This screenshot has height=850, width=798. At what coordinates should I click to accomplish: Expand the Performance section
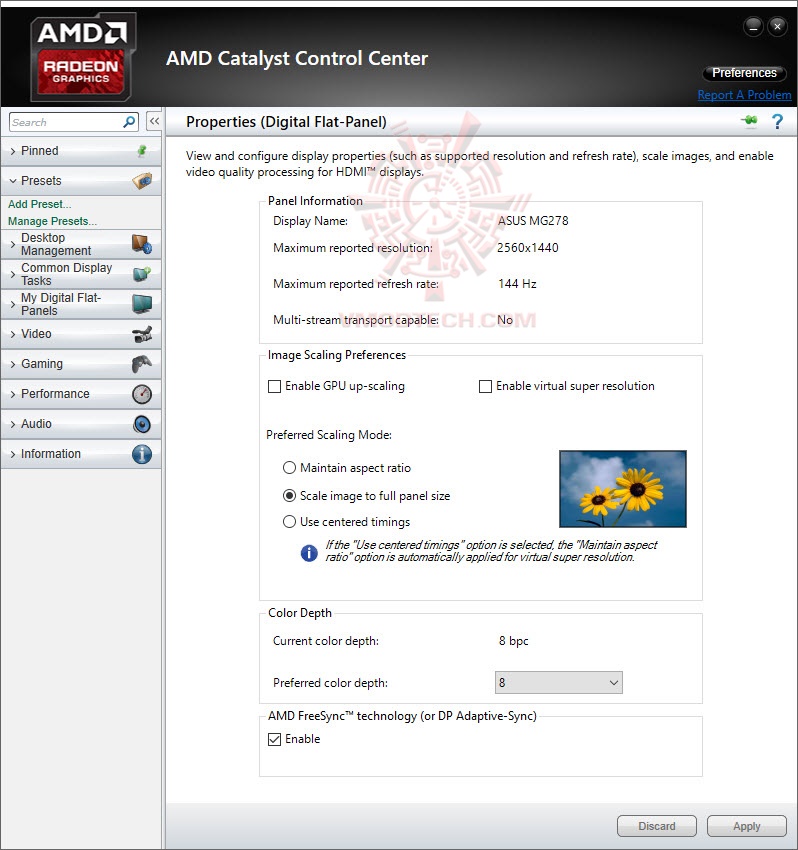[x=12, y=394]
